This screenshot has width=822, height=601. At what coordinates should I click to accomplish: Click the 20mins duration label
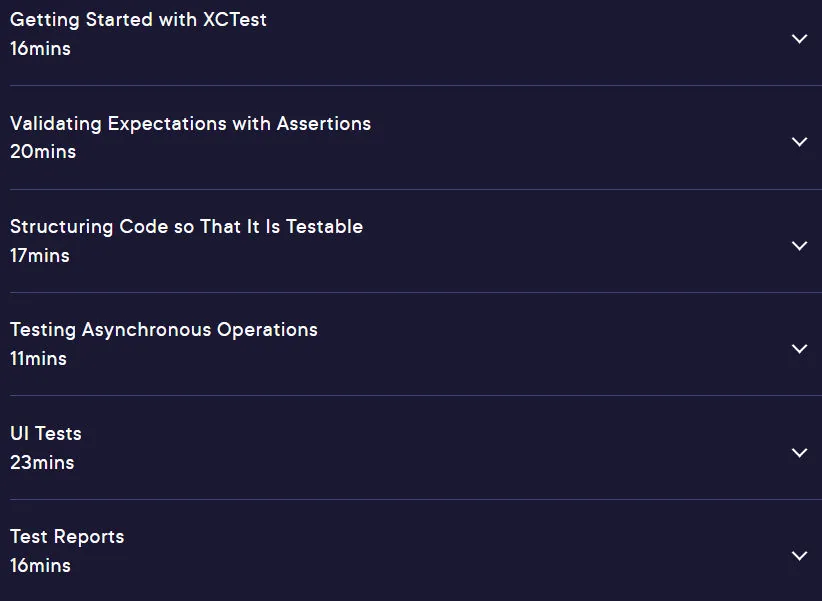[x=43, y=152]
